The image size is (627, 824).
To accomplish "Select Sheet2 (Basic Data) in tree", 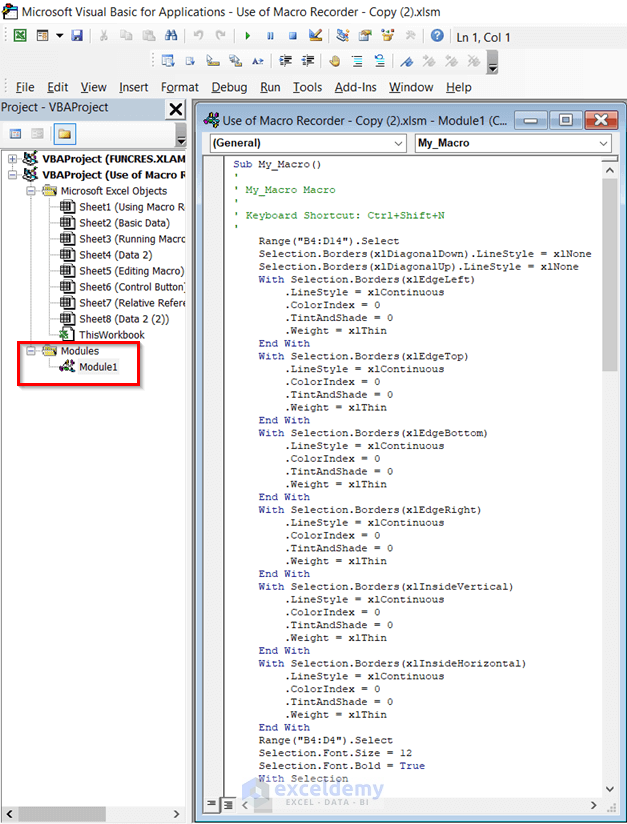I will [125, 223].
